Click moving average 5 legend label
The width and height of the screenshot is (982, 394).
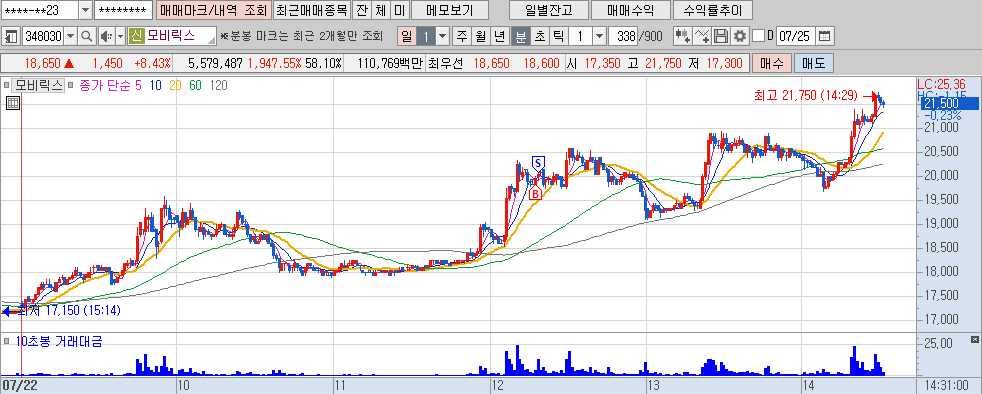click(x=138, y=86)
